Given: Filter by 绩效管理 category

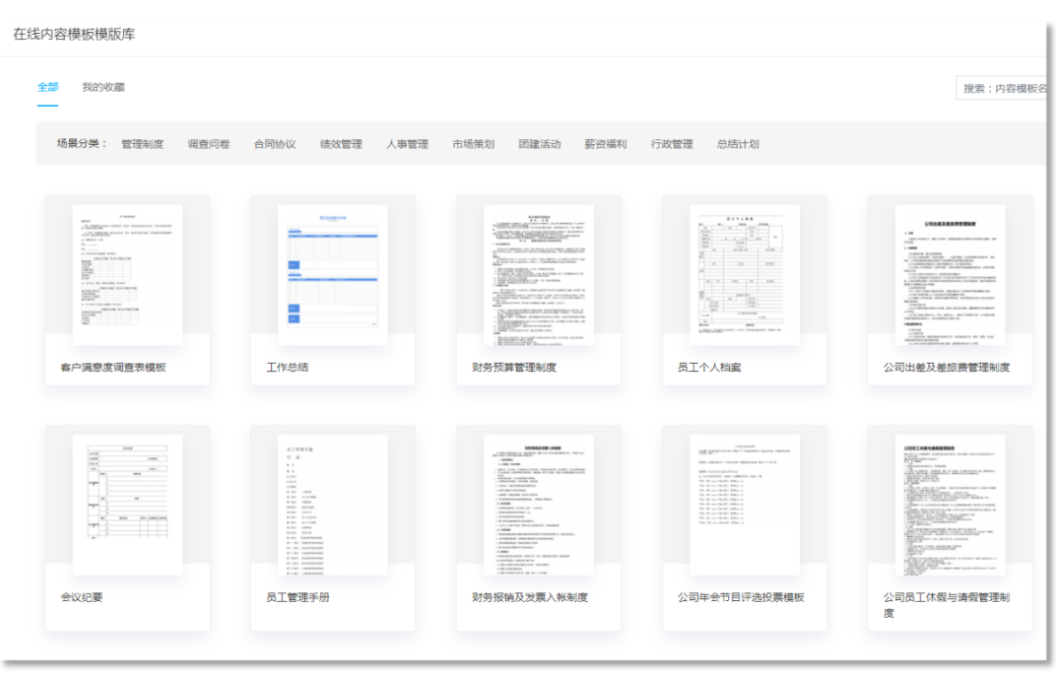Looking at the screenshot, I should tap(341, 143).
